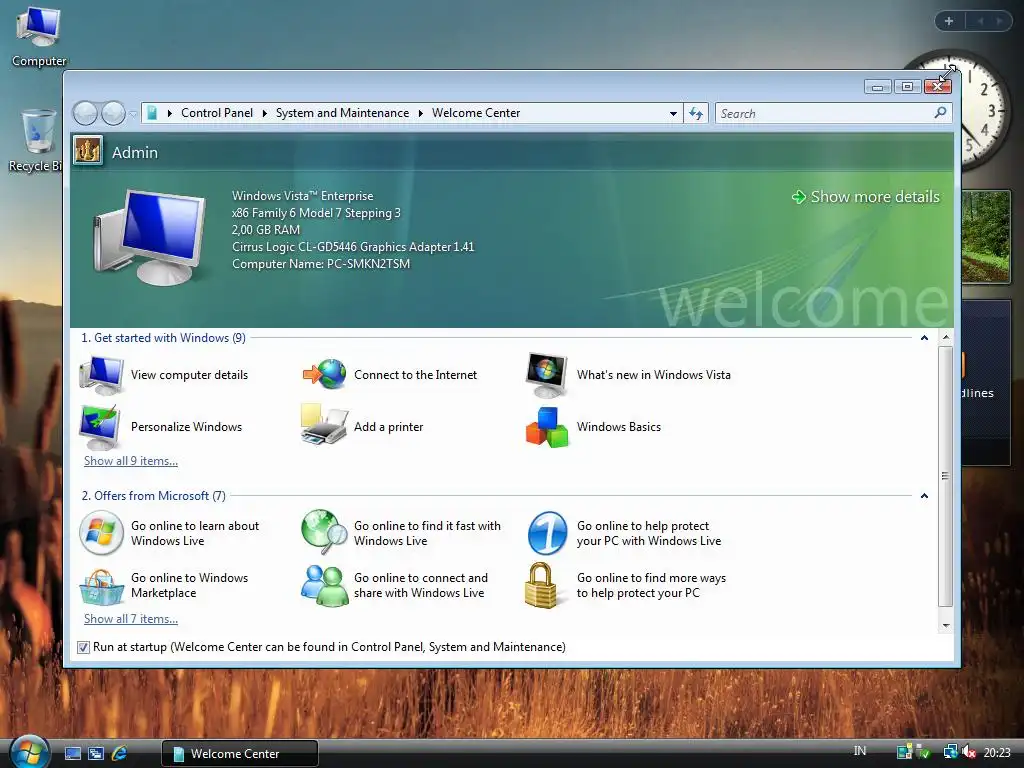Image resolution: width=1024 pixels, height=768 pixels.
Task: Select the padlock protect your PC icon
Action: pos(541,585)
